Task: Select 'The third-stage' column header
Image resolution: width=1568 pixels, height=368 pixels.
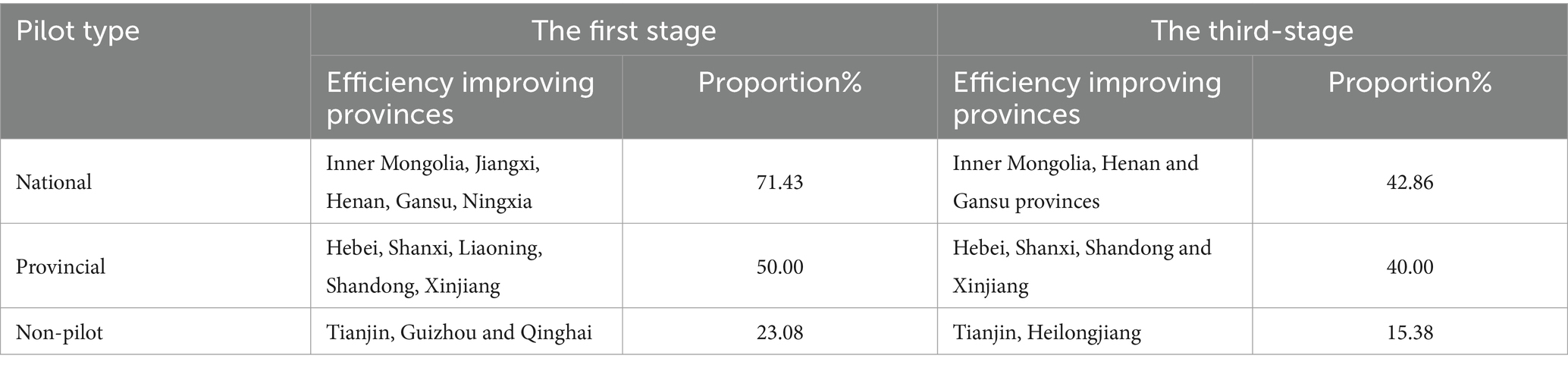Action: click(1252, 31)
